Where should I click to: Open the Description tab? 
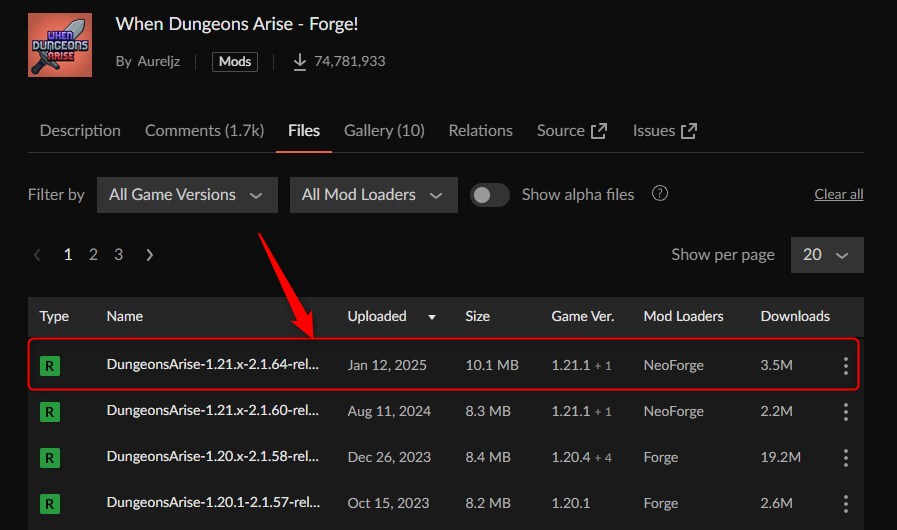(x=80, y=130)
